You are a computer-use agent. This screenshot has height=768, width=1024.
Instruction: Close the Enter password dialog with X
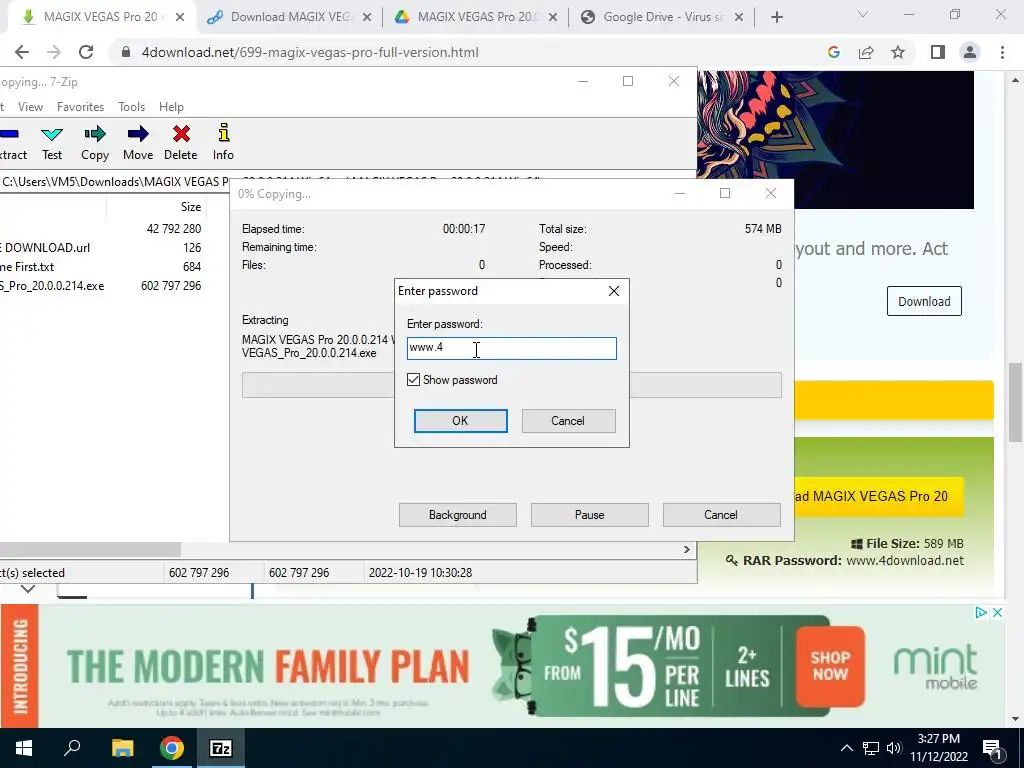point(614,291)
